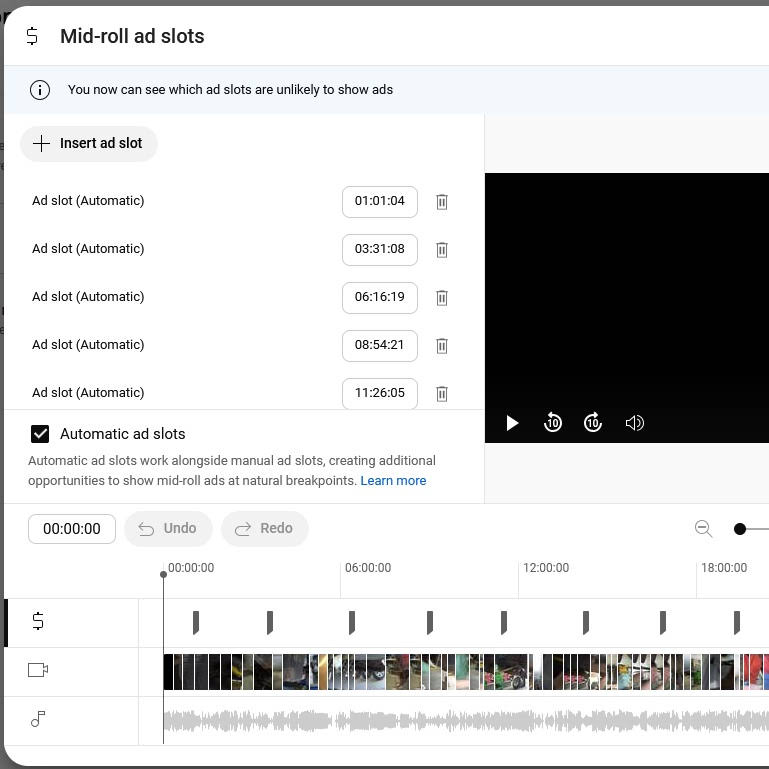The image size is (769, 769).
Task: Edit the 01:01:04 ad slot time field
Action: coord(379,201)
